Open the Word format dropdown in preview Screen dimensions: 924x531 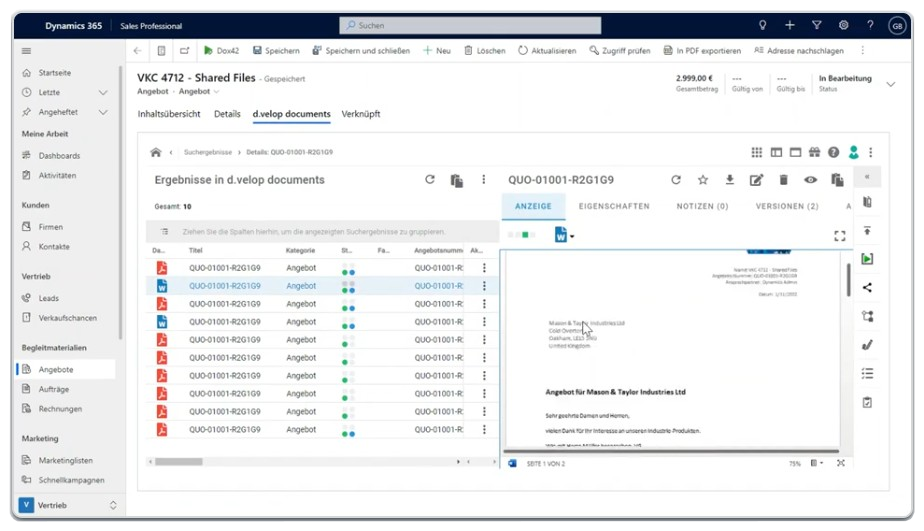point(563,235)
